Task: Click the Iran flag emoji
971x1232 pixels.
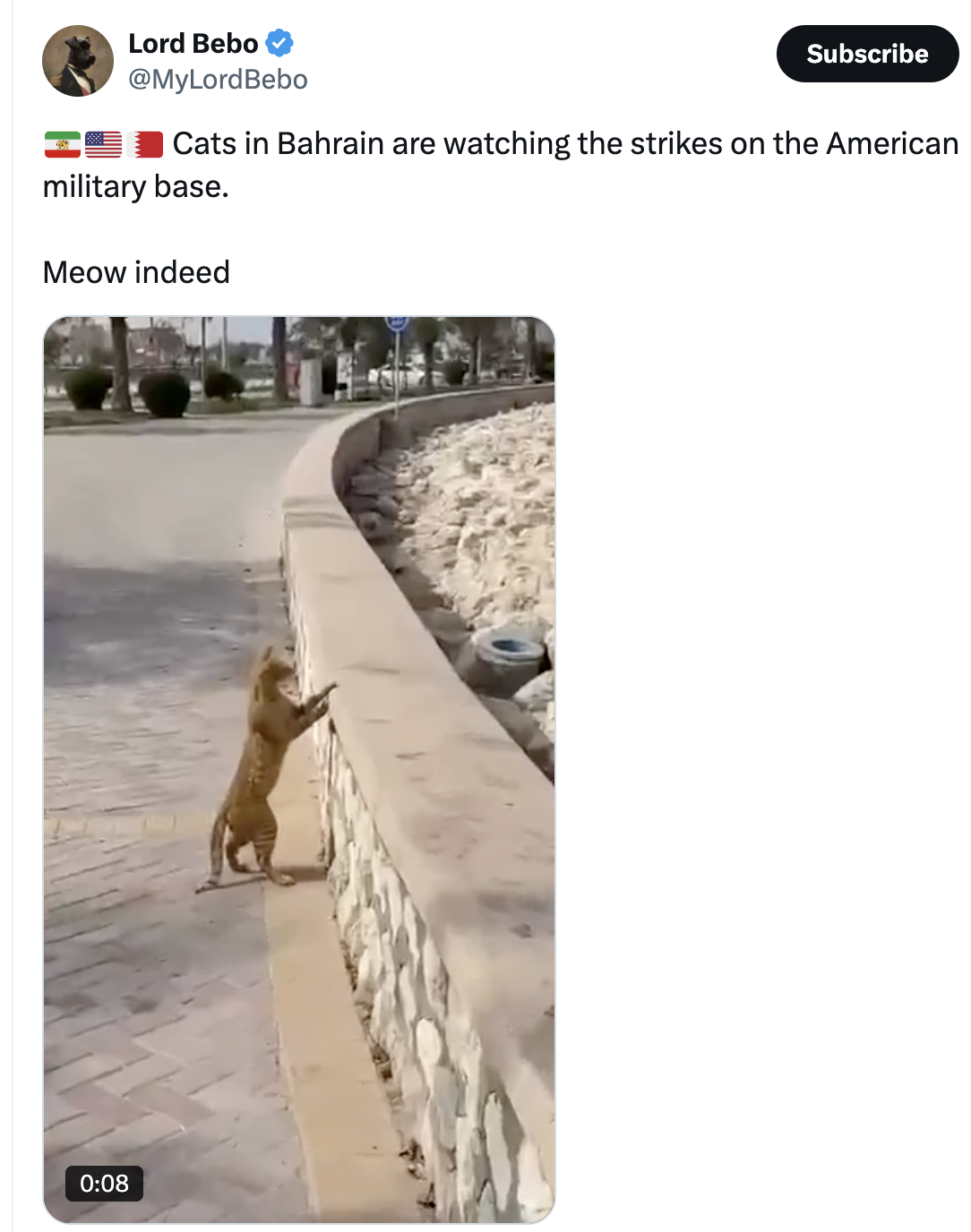Action: 63,144
